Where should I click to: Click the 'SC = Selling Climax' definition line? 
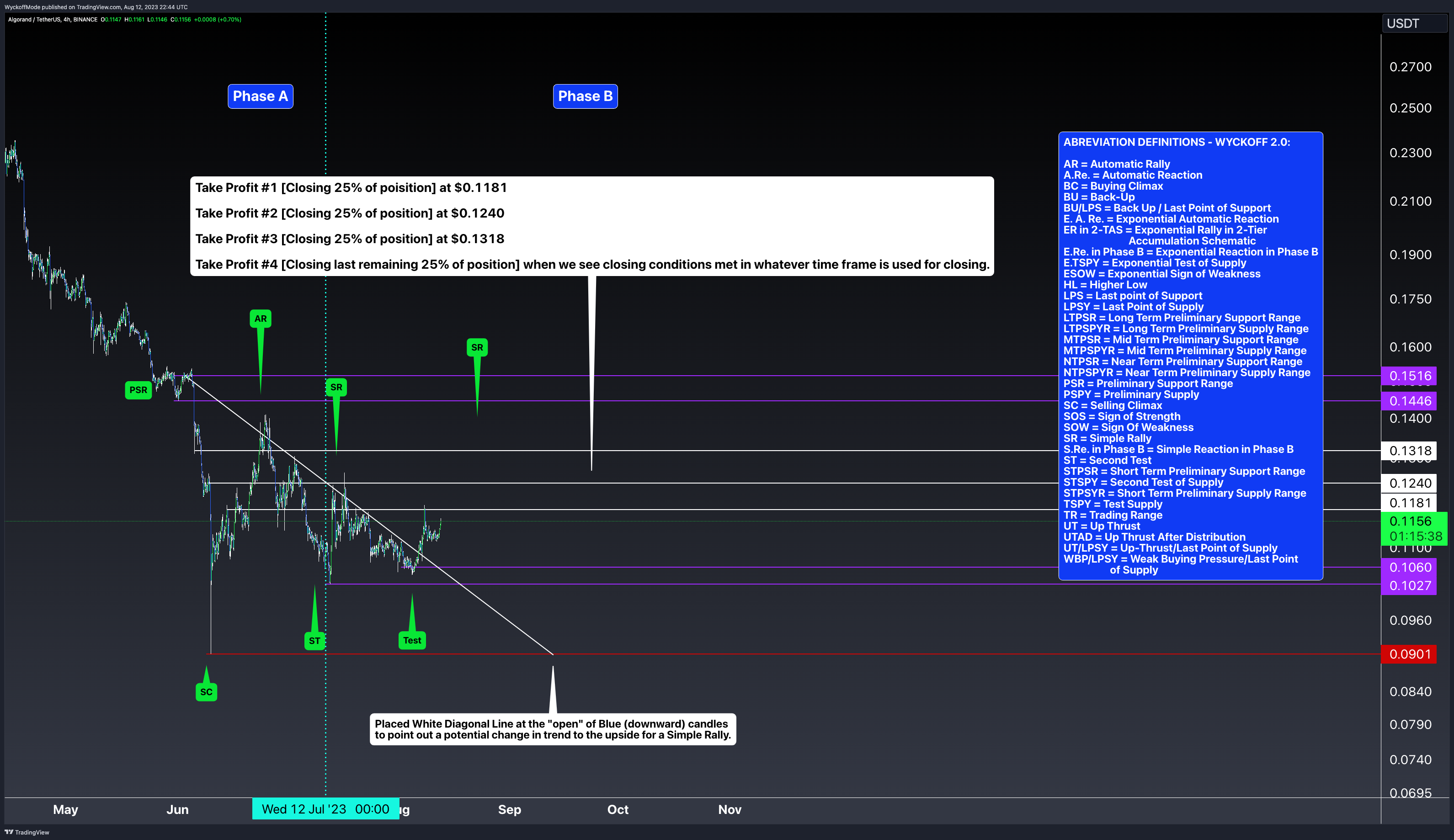click(x=1113, y=405)
